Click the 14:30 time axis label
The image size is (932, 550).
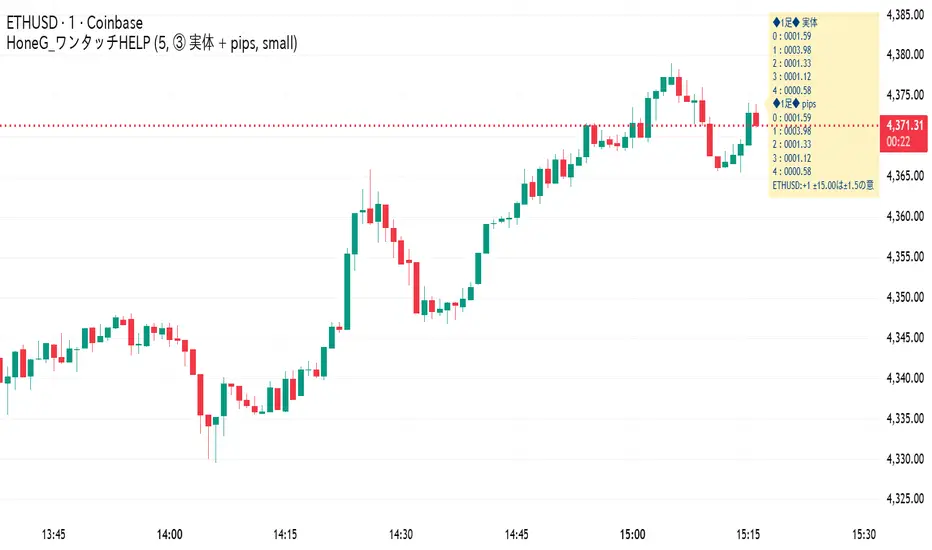click(401, 533)
